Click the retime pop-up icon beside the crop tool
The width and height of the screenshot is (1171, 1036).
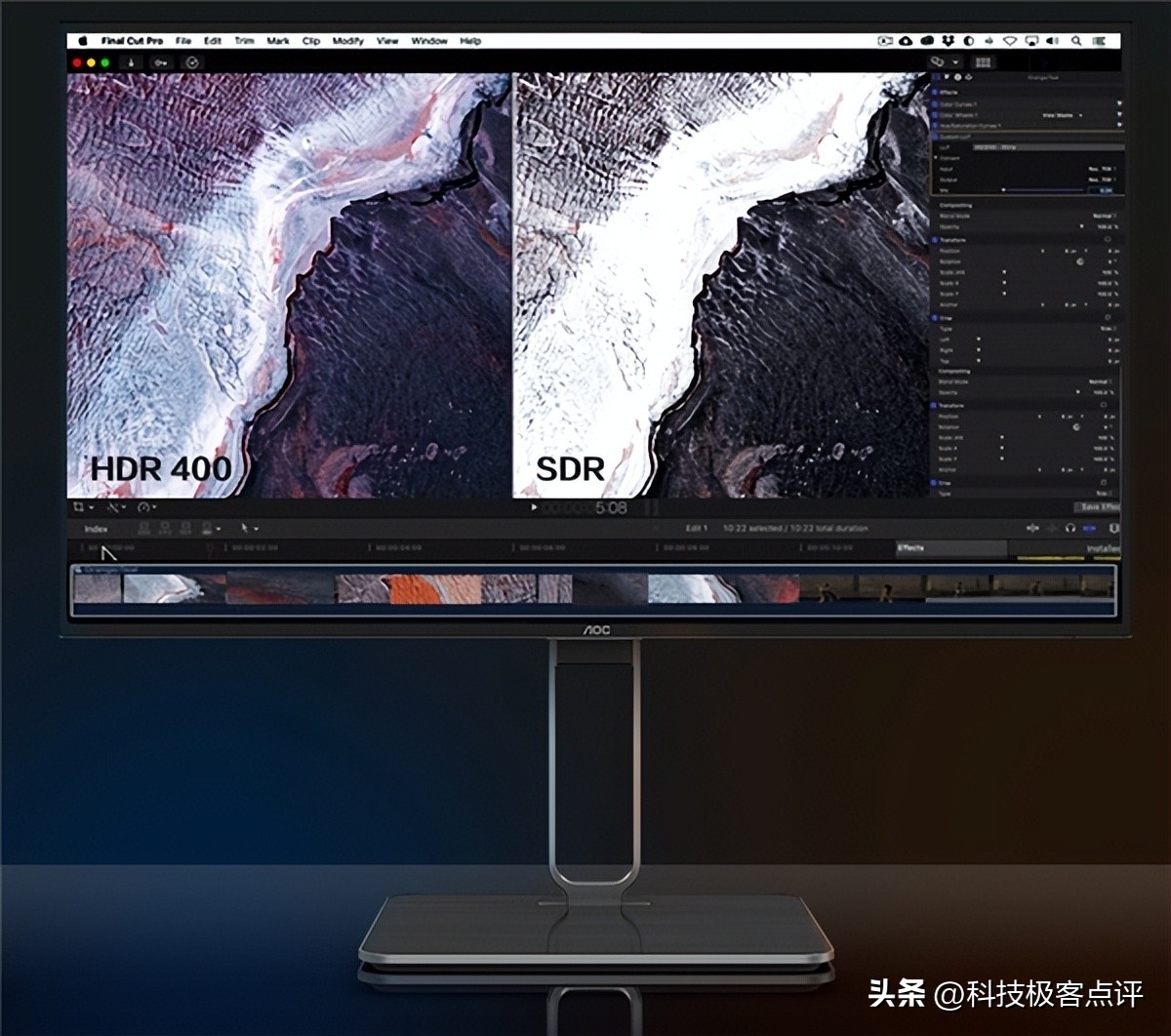point(143,507)
